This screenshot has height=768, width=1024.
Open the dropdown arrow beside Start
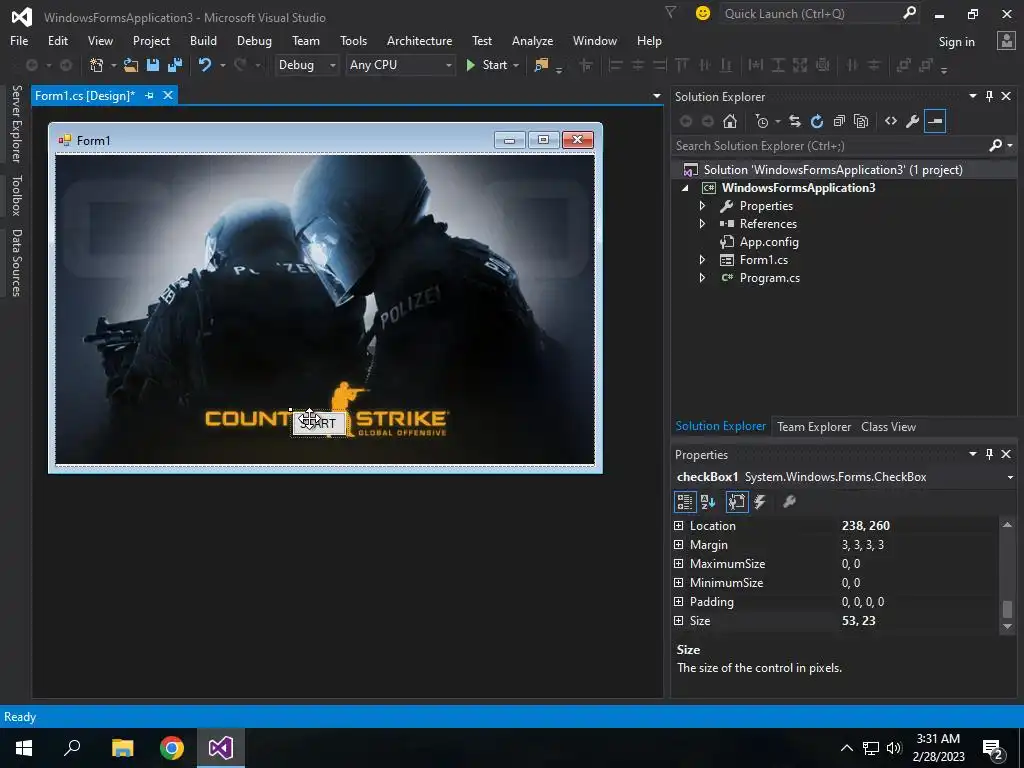(516, 65)
